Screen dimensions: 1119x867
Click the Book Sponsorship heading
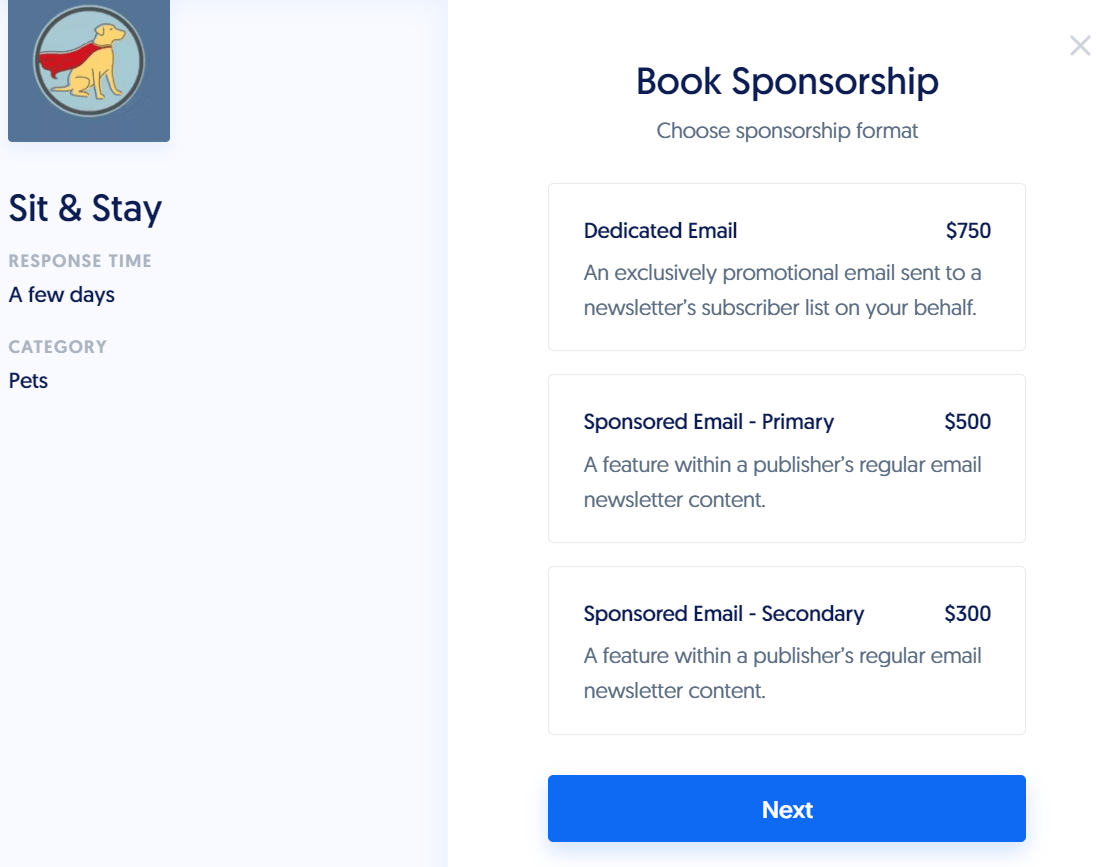pos(786,82)
